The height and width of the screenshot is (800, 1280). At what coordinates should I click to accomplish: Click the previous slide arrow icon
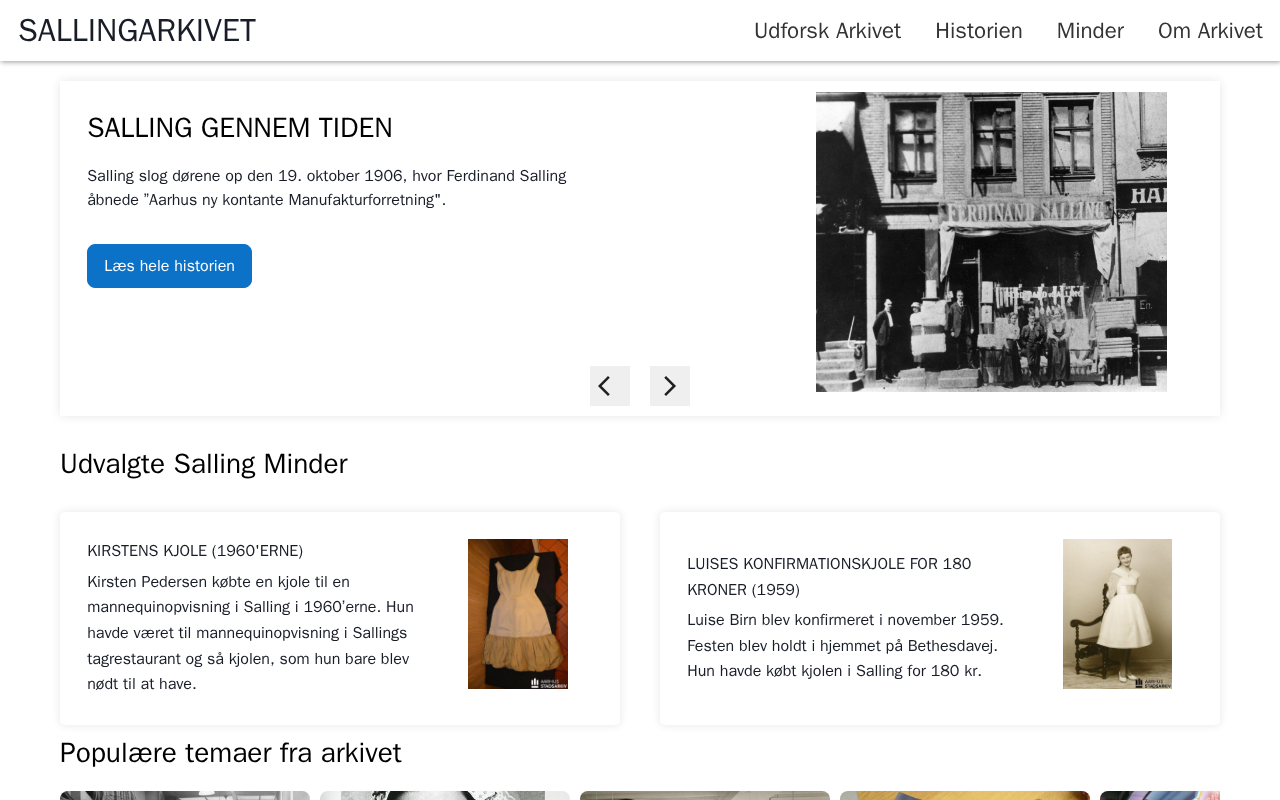(610, 386)
